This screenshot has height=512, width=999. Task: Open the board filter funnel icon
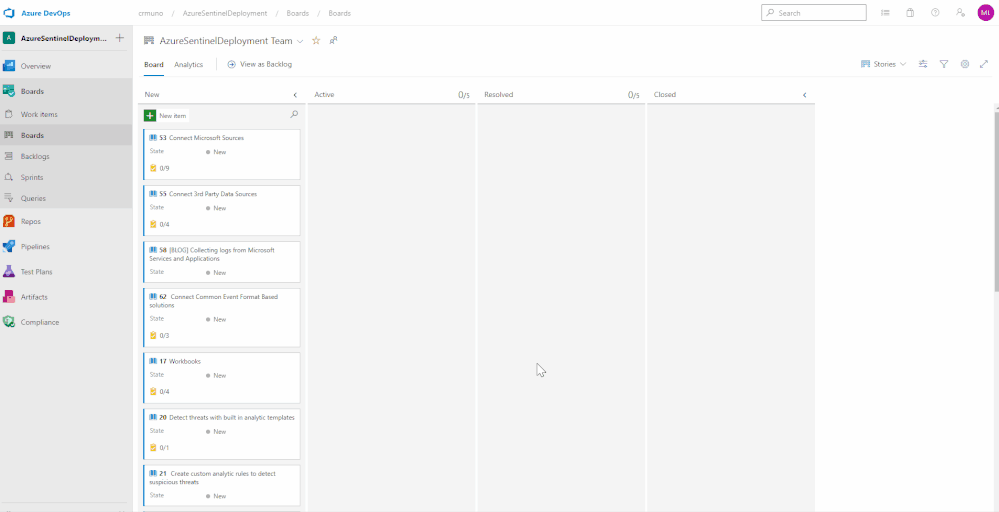(x=944, y=64)
